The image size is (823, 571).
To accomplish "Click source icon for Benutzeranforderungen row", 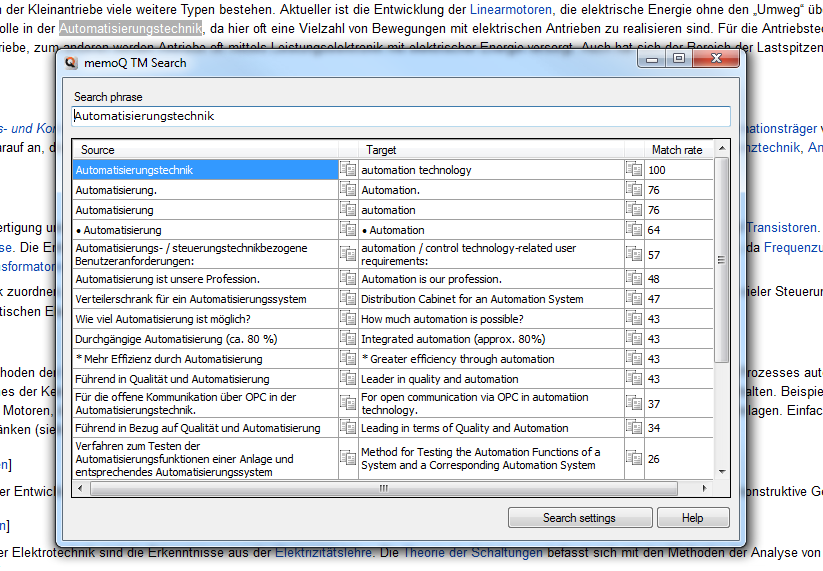I will pos(348,255).
